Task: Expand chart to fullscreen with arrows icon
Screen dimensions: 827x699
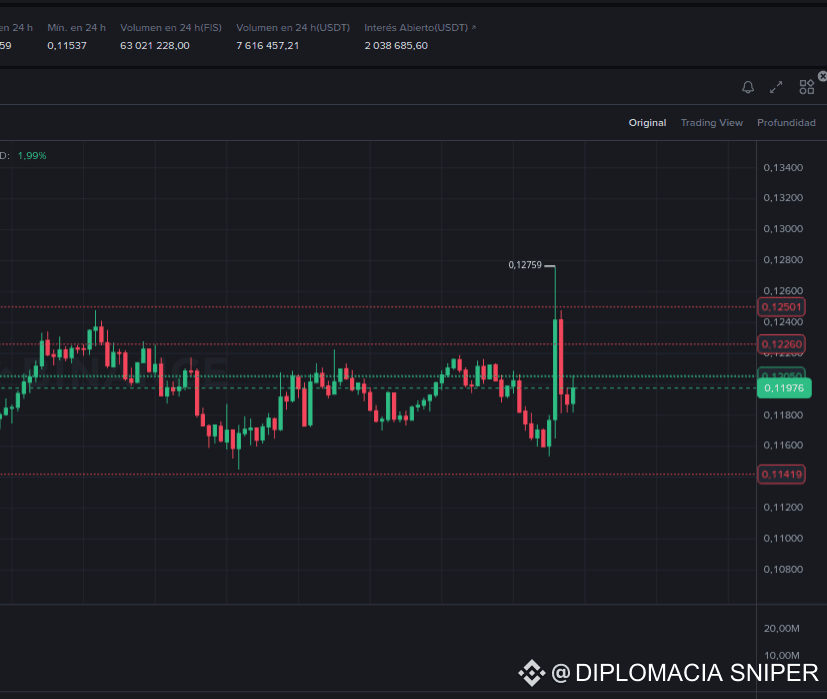Action: pos(776,87)
